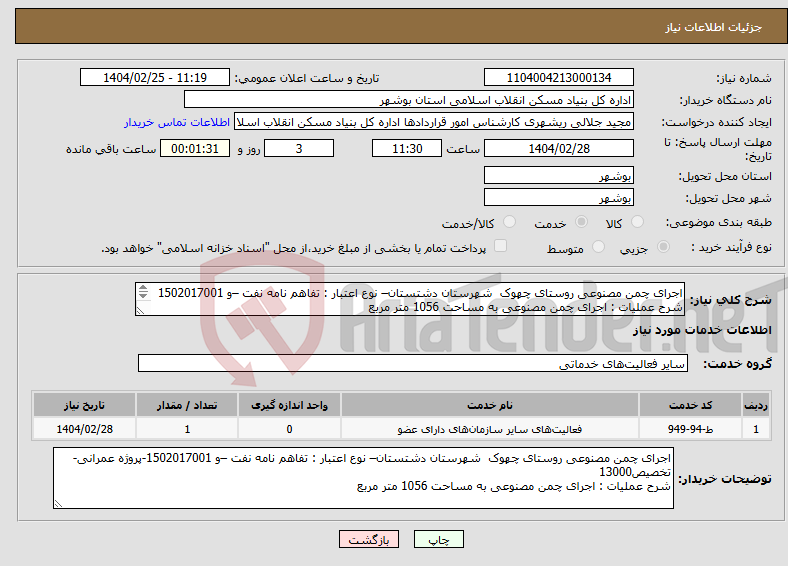Toggle the treasury documents payment checkbox
Screen dimensions: 788x566
point(500,246)
